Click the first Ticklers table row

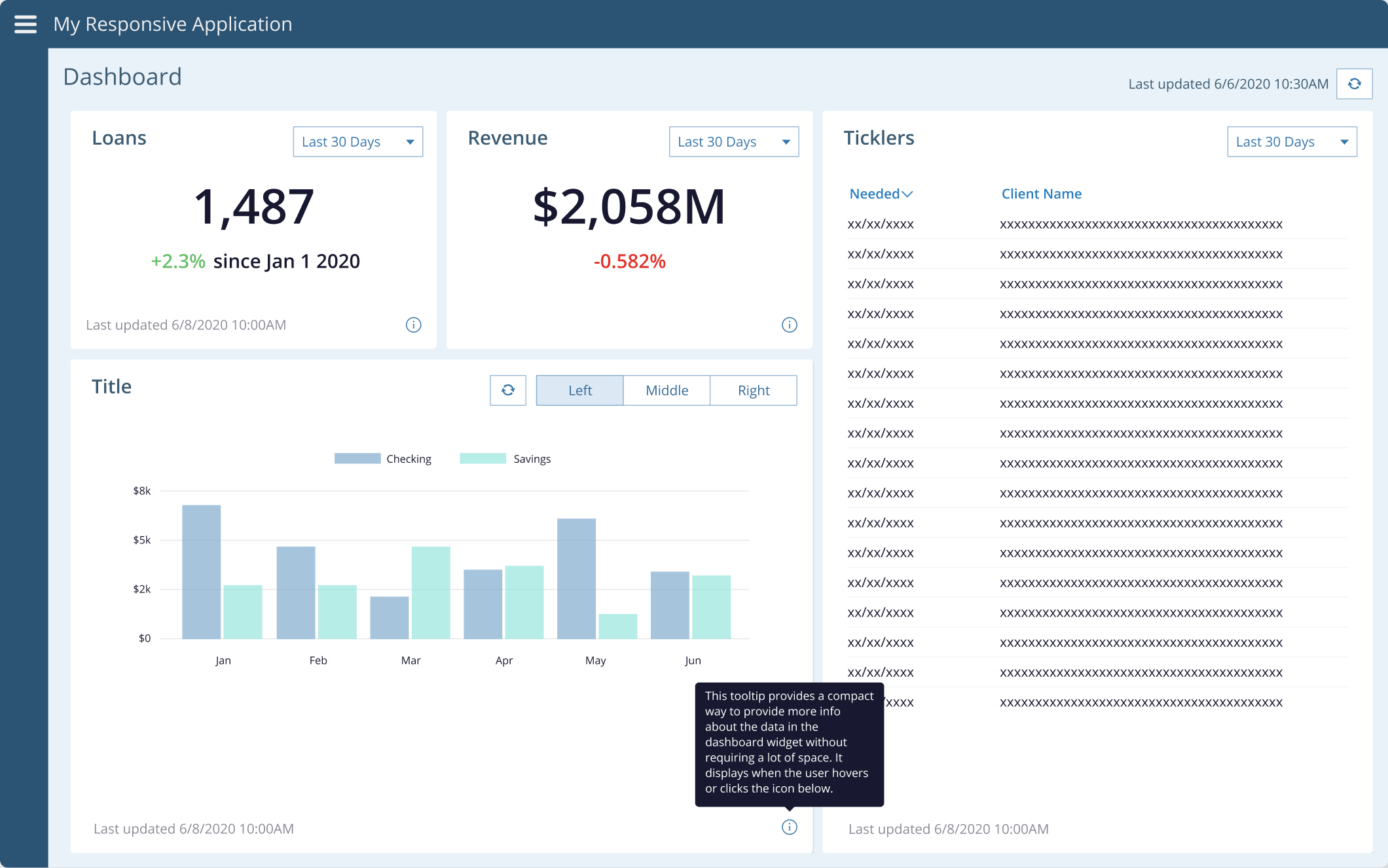click(x=1097, y=225)
